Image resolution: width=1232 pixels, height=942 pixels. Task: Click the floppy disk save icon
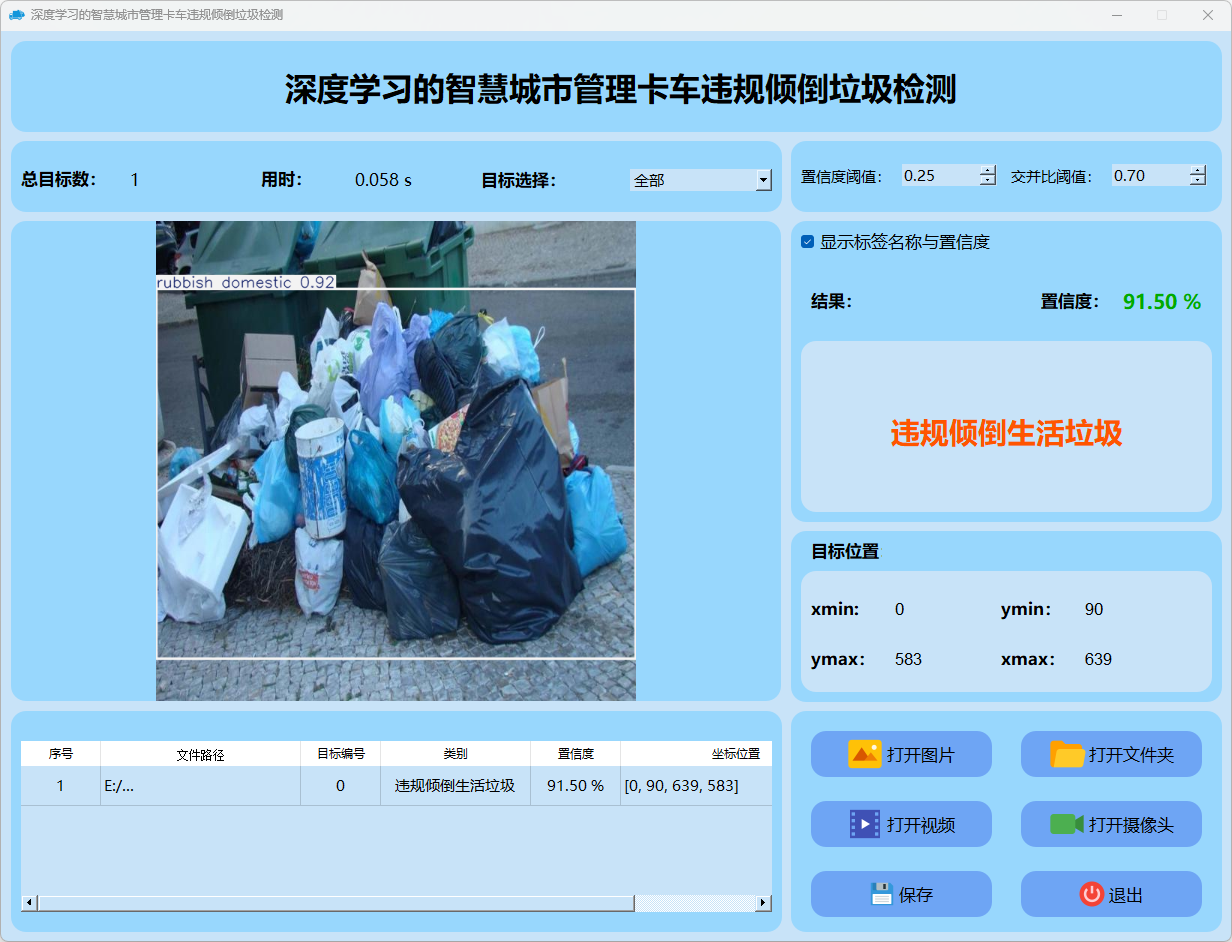[881, 894]
